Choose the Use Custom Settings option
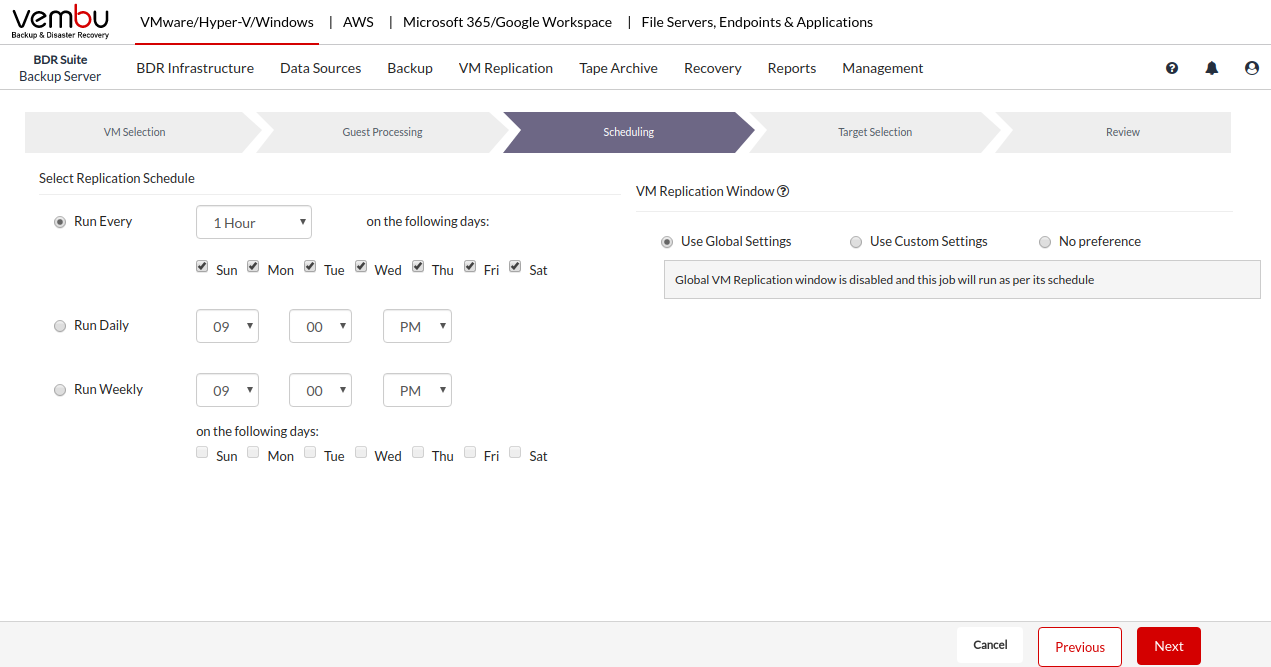1271x667 pixels. coord(856,242)
